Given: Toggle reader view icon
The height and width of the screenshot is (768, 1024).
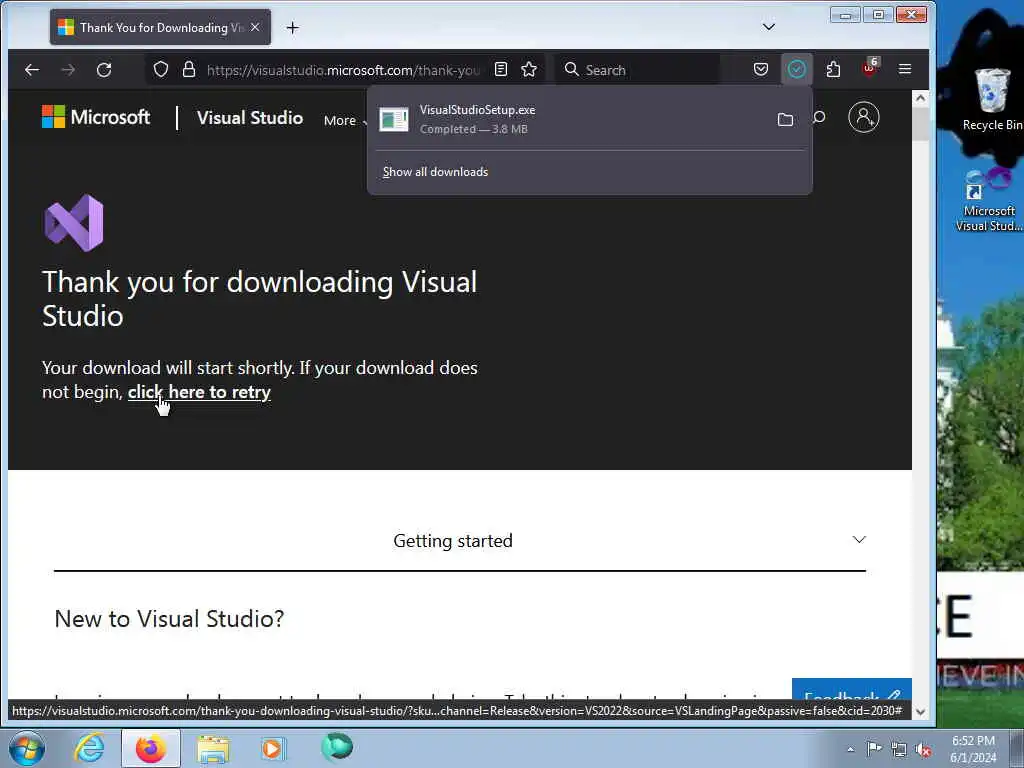Looking at the screenshot, I should coord(501,69).
